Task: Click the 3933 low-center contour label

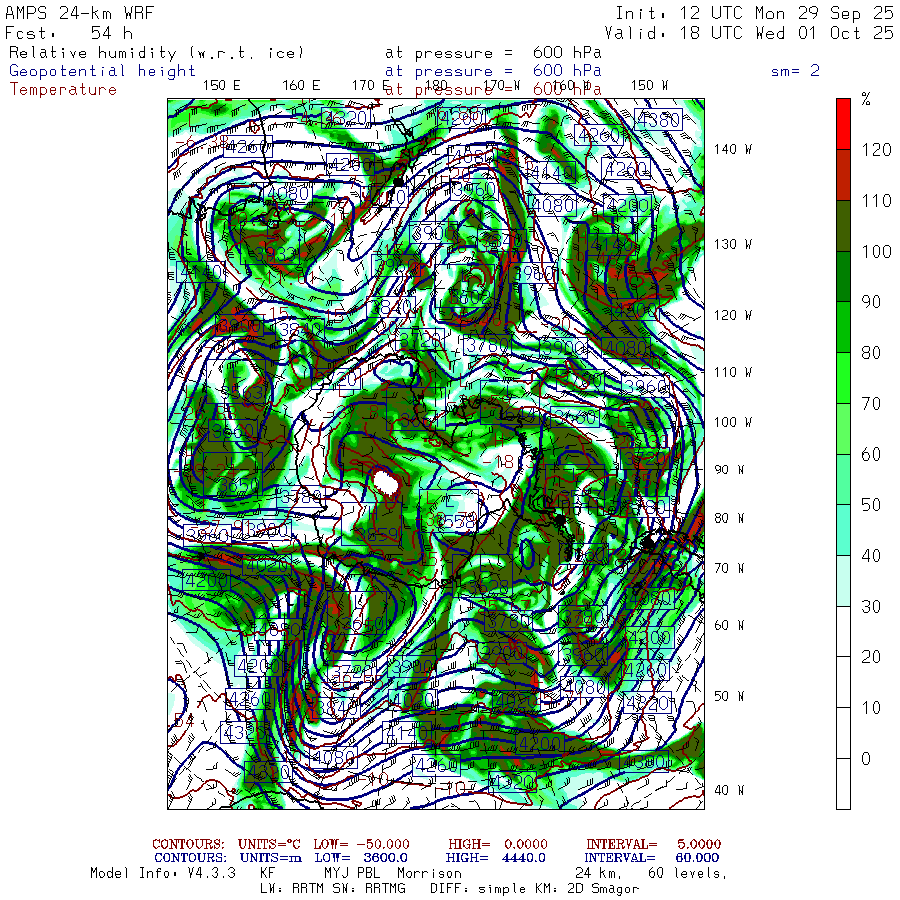Action: [x=275, y=254]
